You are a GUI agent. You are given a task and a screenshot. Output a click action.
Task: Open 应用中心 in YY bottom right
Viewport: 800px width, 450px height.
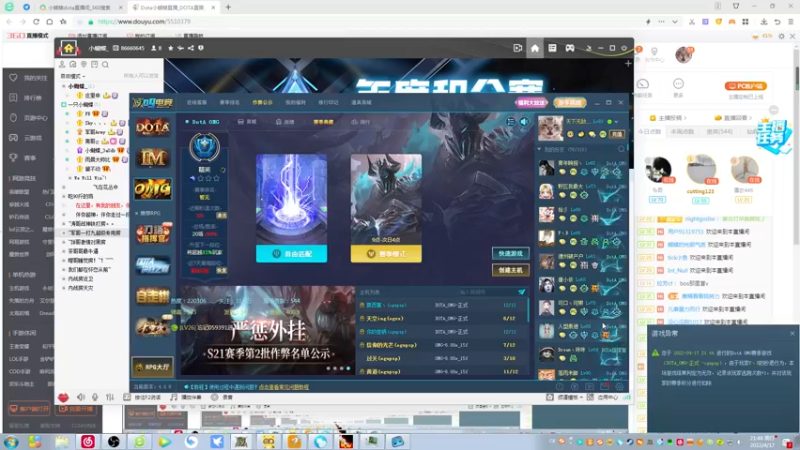[x=603, y=397]
